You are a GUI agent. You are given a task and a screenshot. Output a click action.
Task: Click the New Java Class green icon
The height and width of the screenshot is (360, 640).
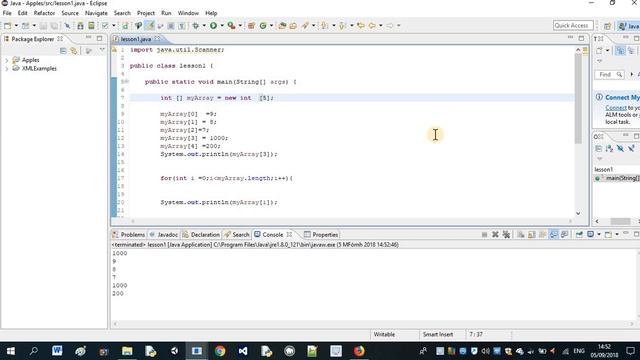click(263, 26)
